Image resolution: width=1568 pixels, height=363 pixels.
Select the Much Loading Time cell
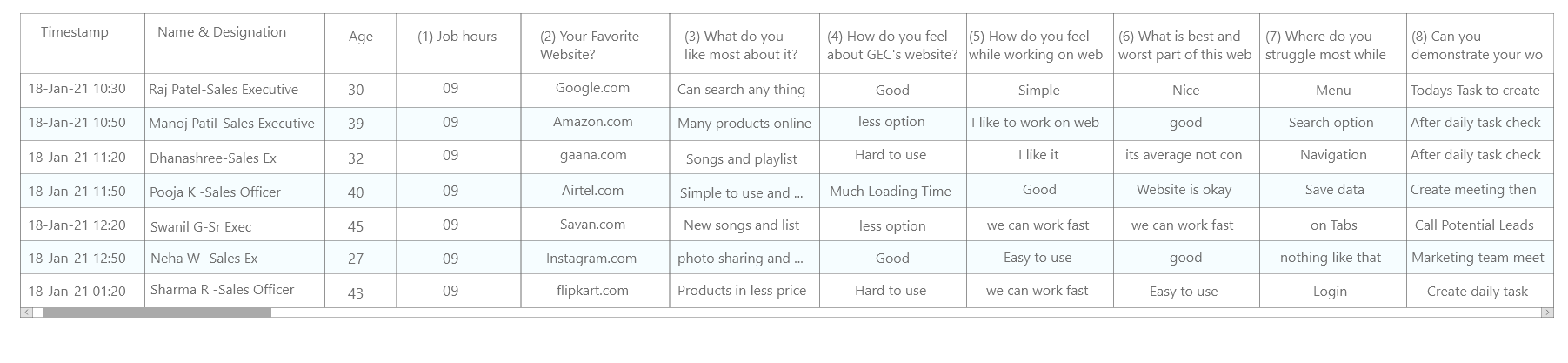[892, 191]
